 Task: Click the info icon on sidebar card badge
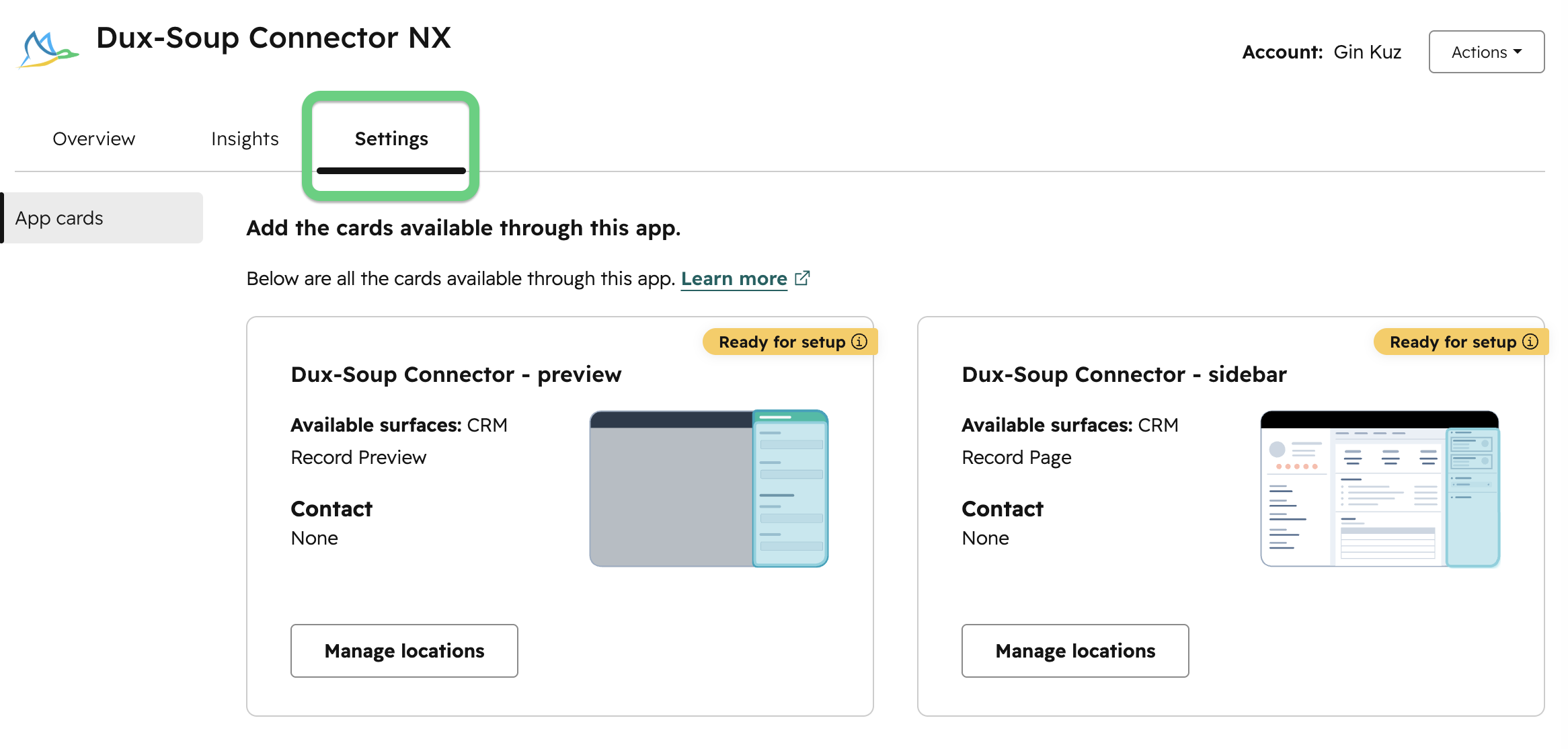click(1530, 342)
